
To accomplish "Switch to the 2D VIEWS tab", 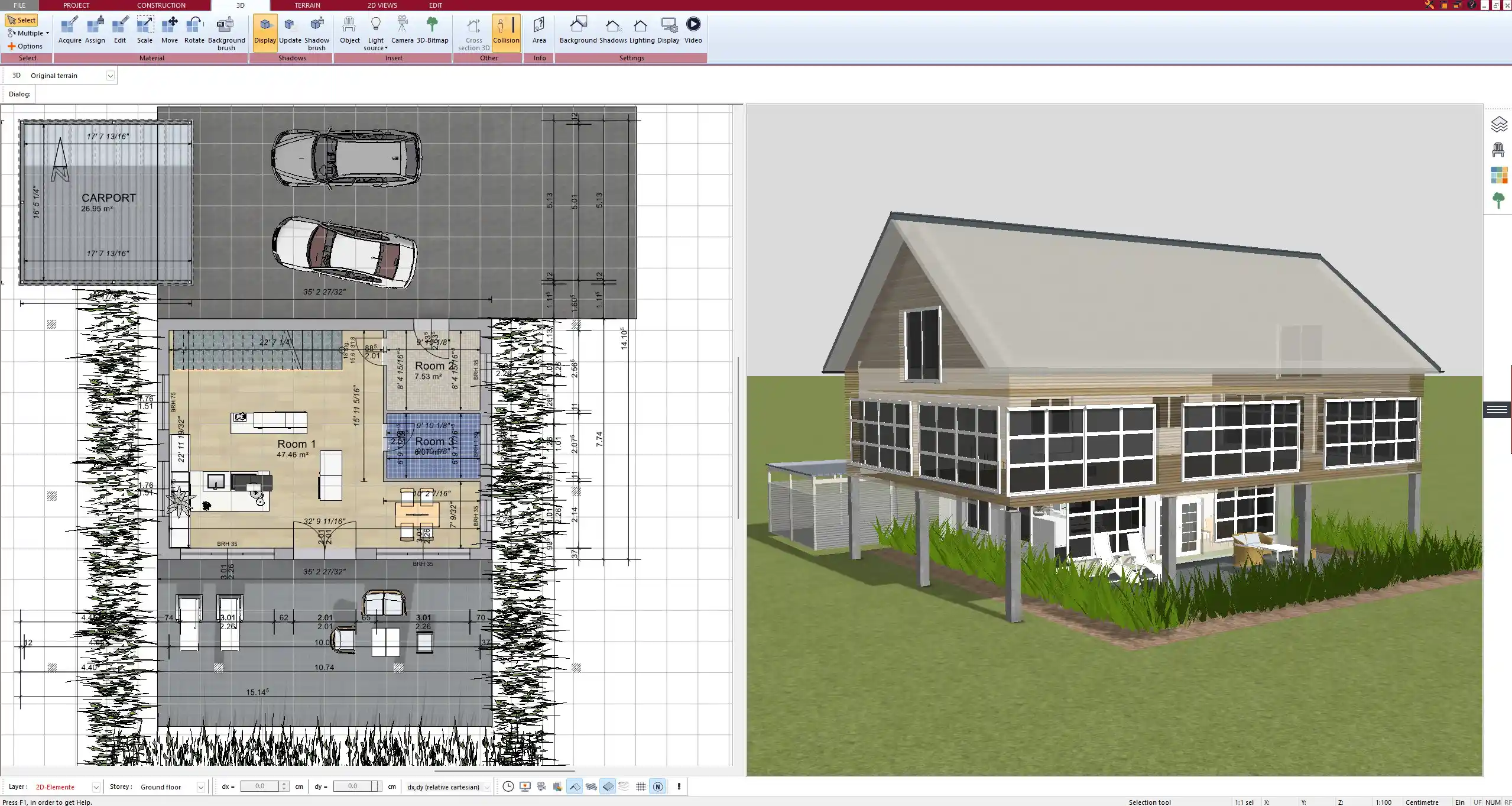I will pos(382,5).
